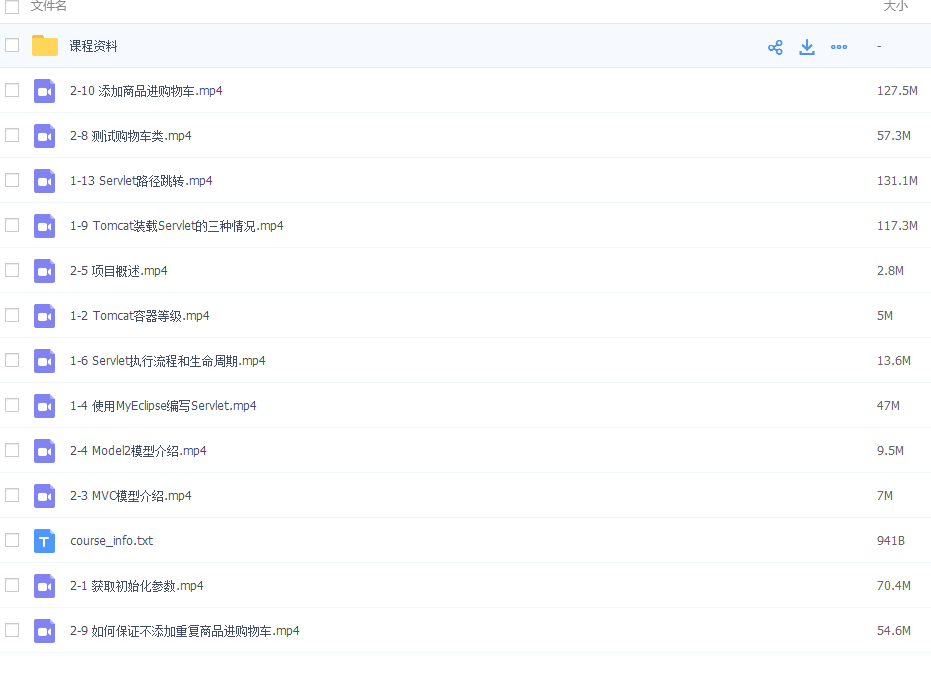Open file 2-5 项目概述.mp4
The height and width of the screenshot is (679, 931).
[119, 271]
